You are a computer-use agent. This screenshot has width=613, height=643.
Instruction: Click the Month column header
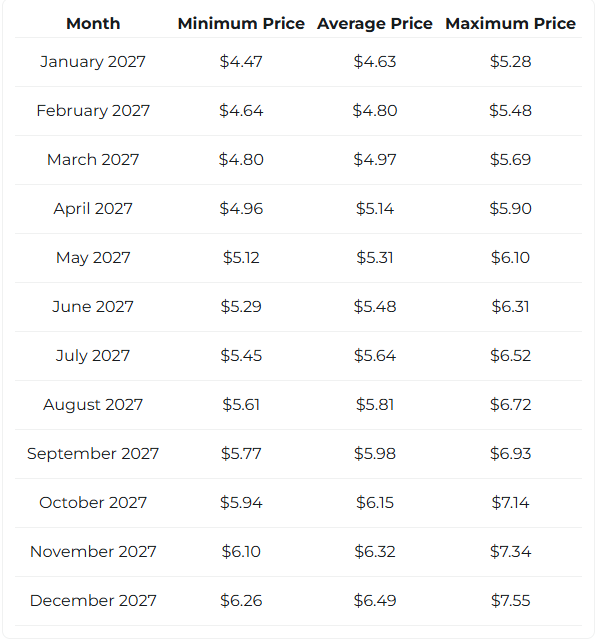pos(93,24)
